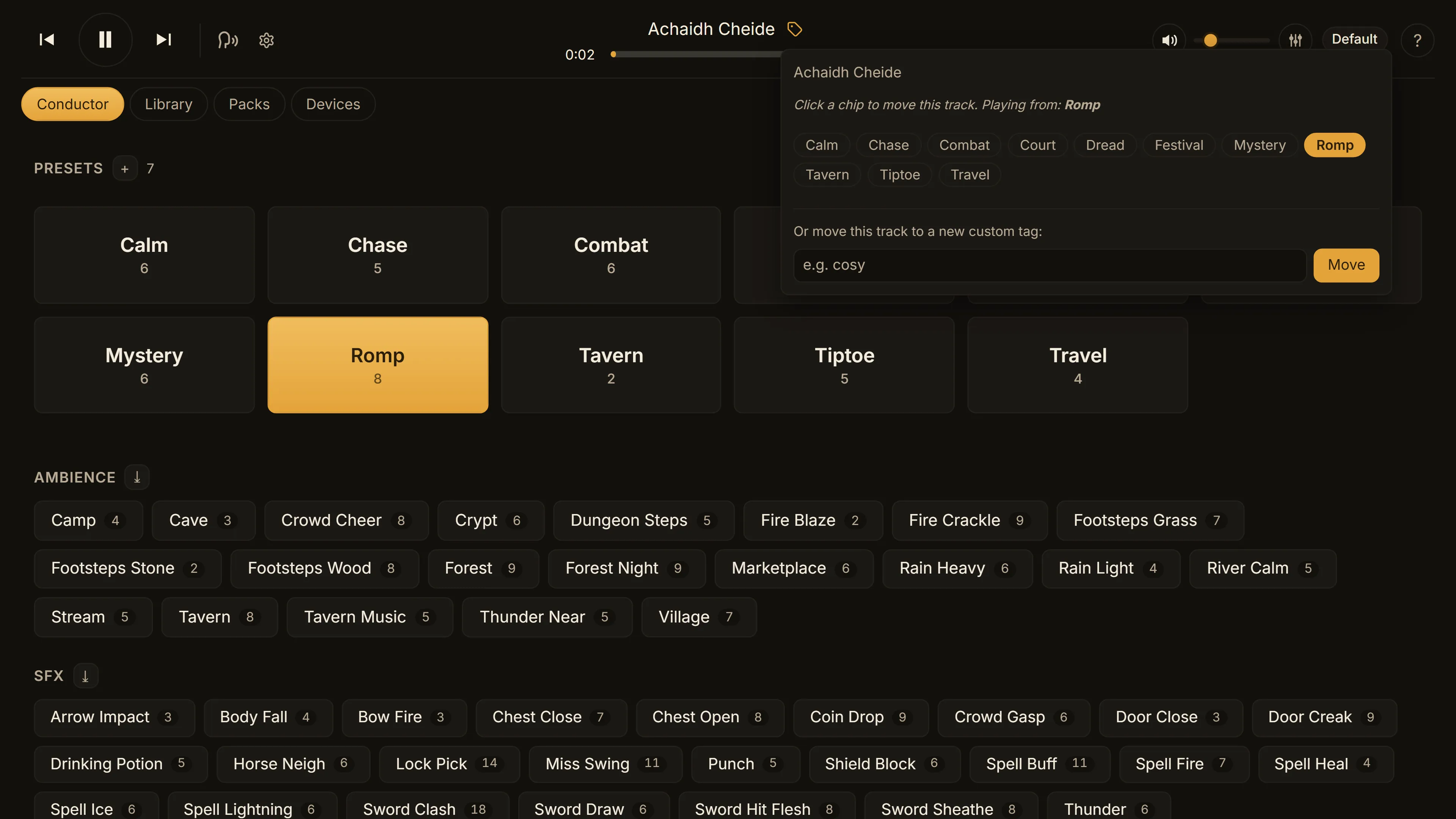Activate the Romp preset card
This screenshot has width=1456, height=819.
(x=378, y=365)
